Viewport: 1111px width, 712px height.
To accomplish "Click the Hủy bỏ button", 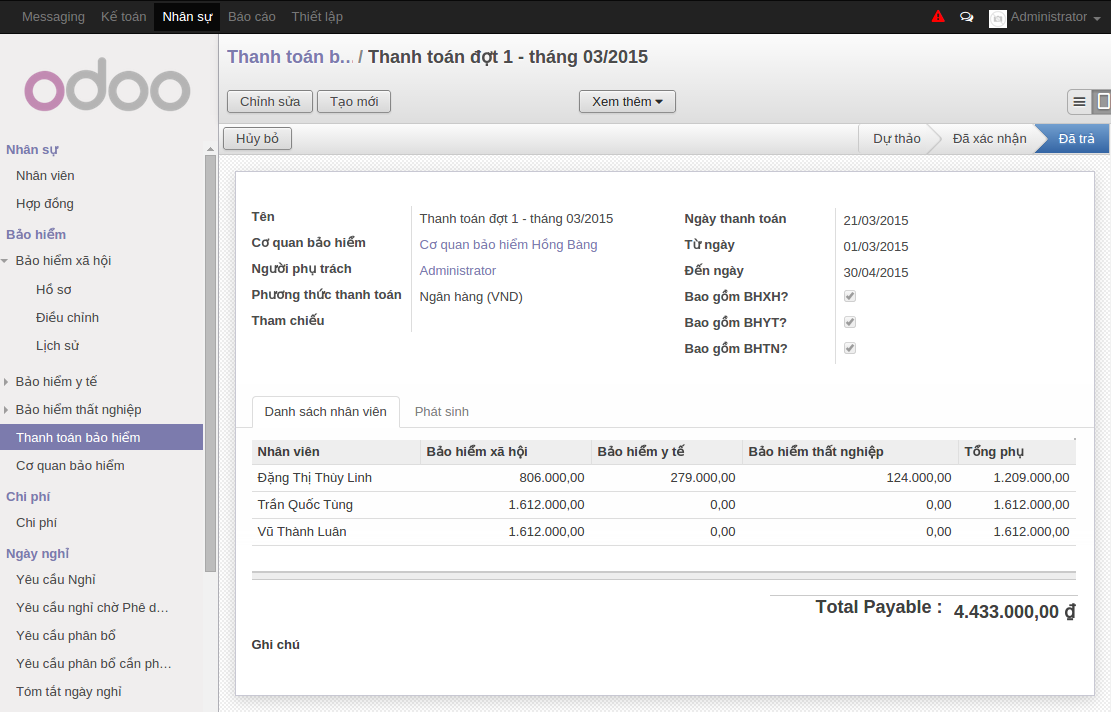I will (256, 138).
